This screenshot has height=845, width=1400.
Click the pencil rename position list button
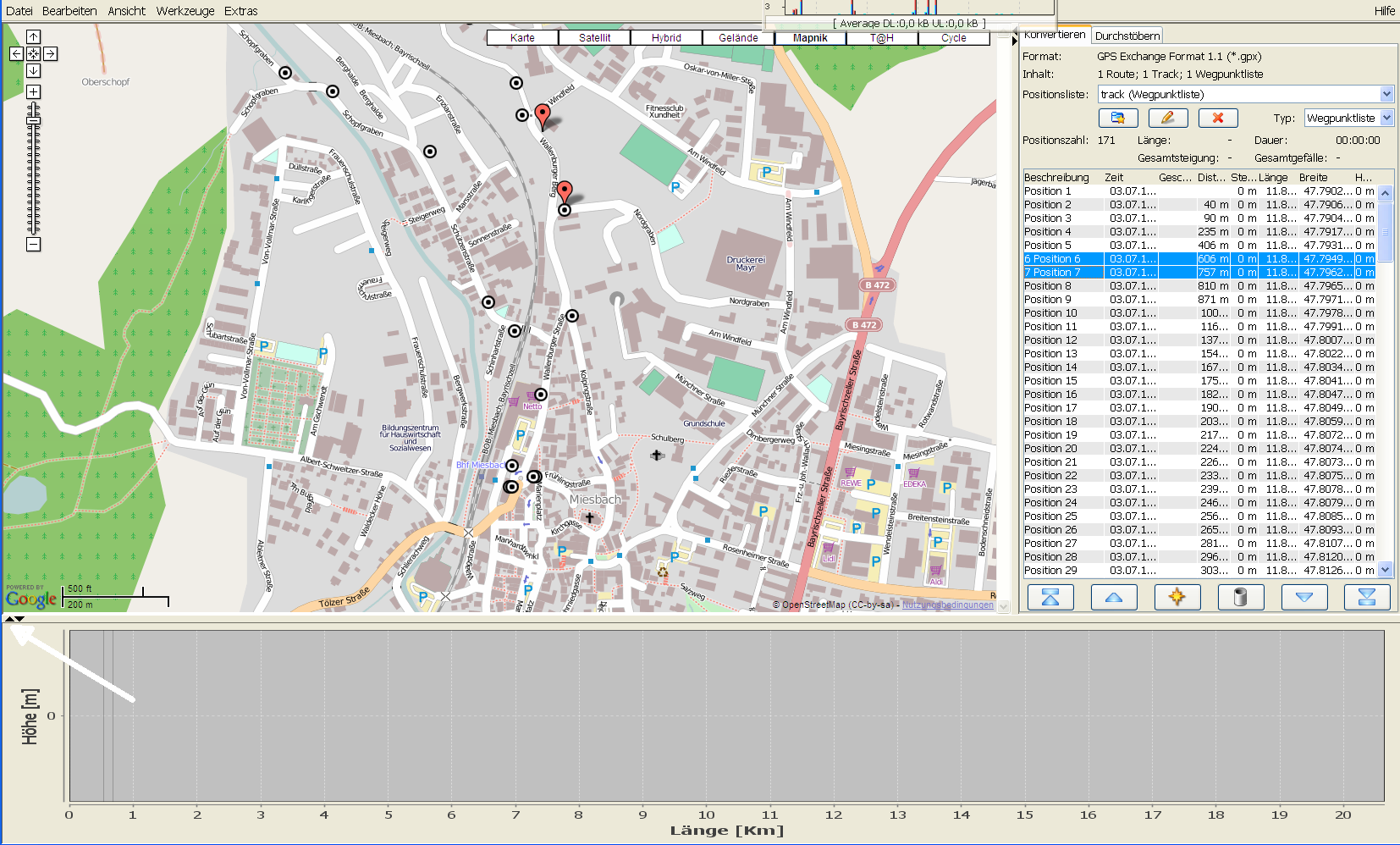click(x=1168, y=118)
